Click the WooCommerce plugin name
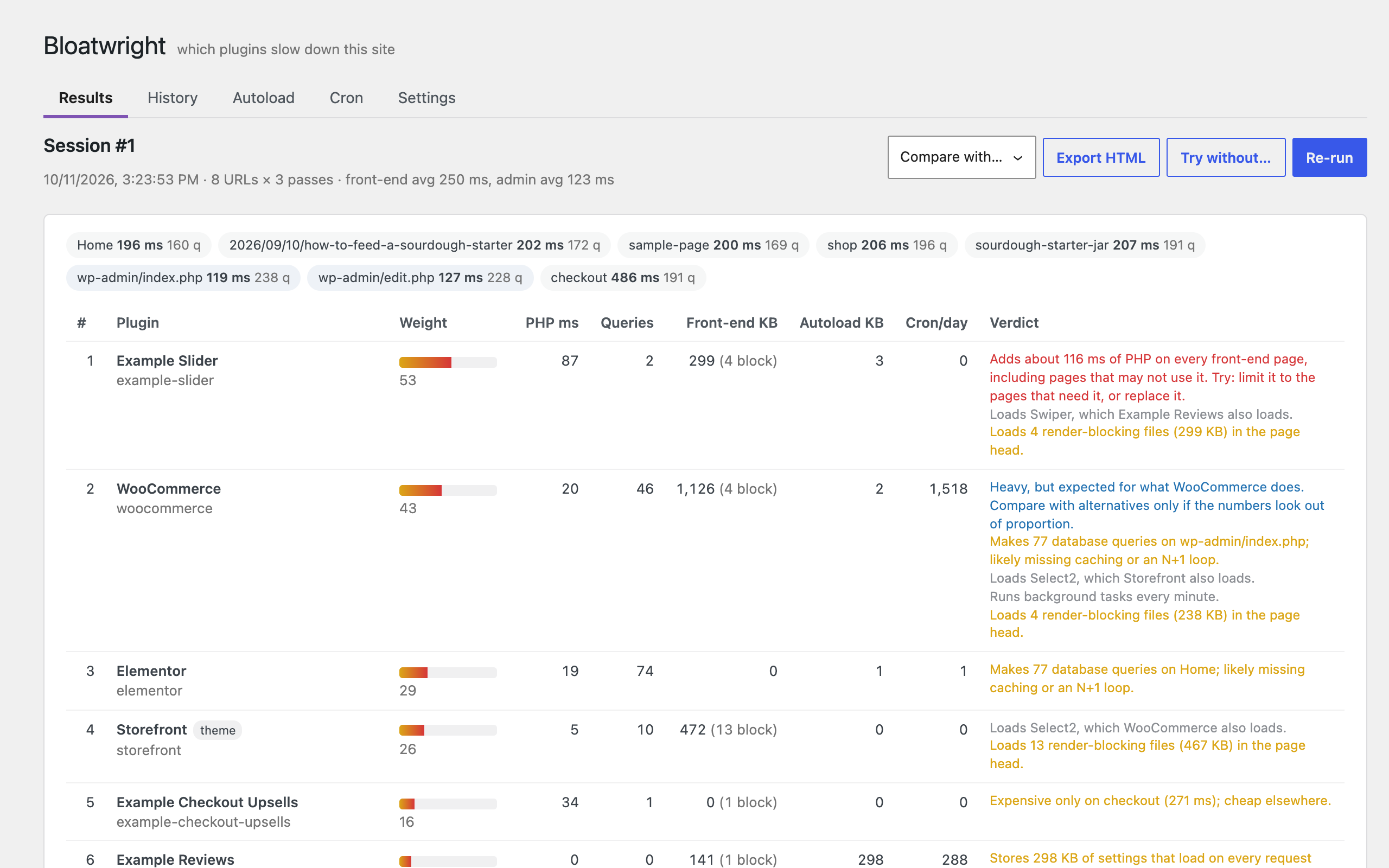 coord(169,489)
